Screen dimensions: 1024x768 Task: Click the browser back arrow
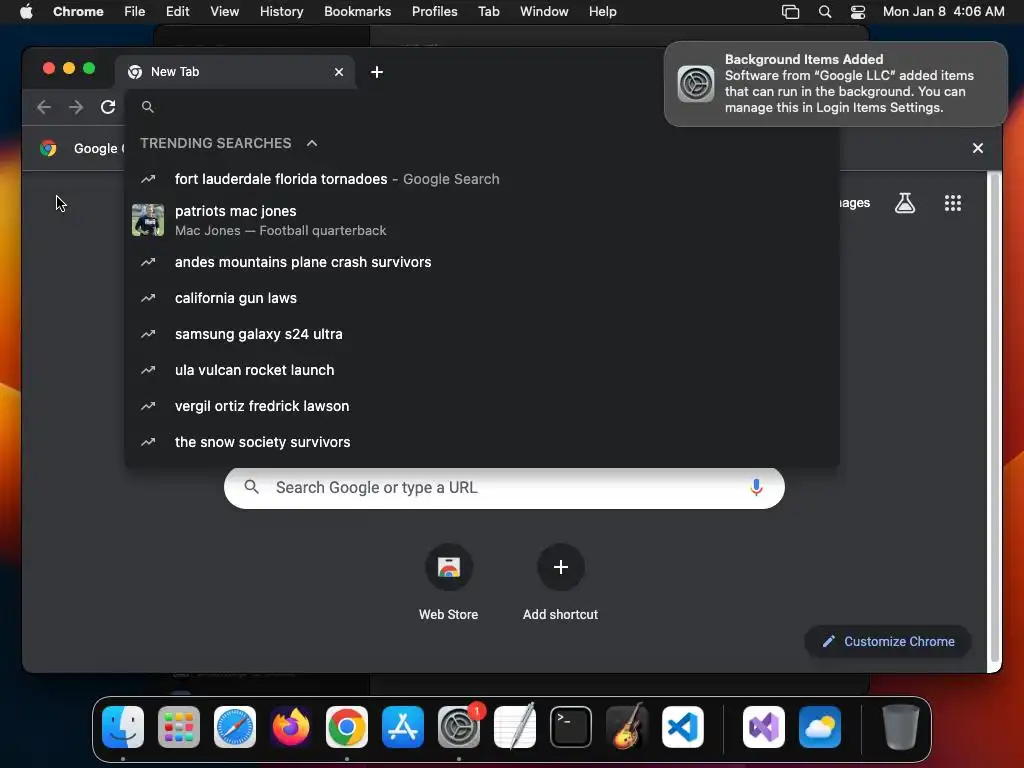point(44,107)
